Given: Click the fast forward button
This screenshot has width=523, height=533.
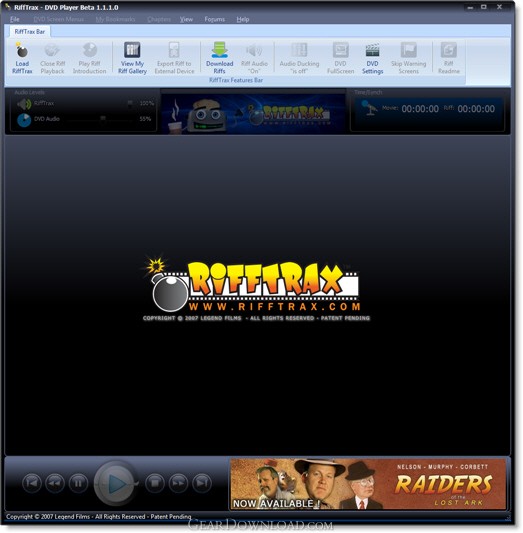Looking at the screenshot, I should click(x=178, y=483).
